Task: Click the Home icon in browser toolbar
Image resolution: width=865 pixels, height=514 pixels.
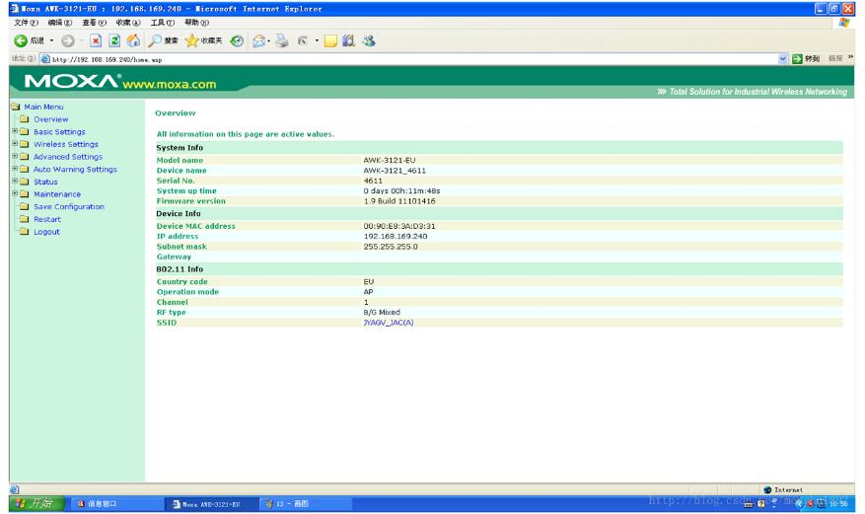Action: [x=133, y=41]
